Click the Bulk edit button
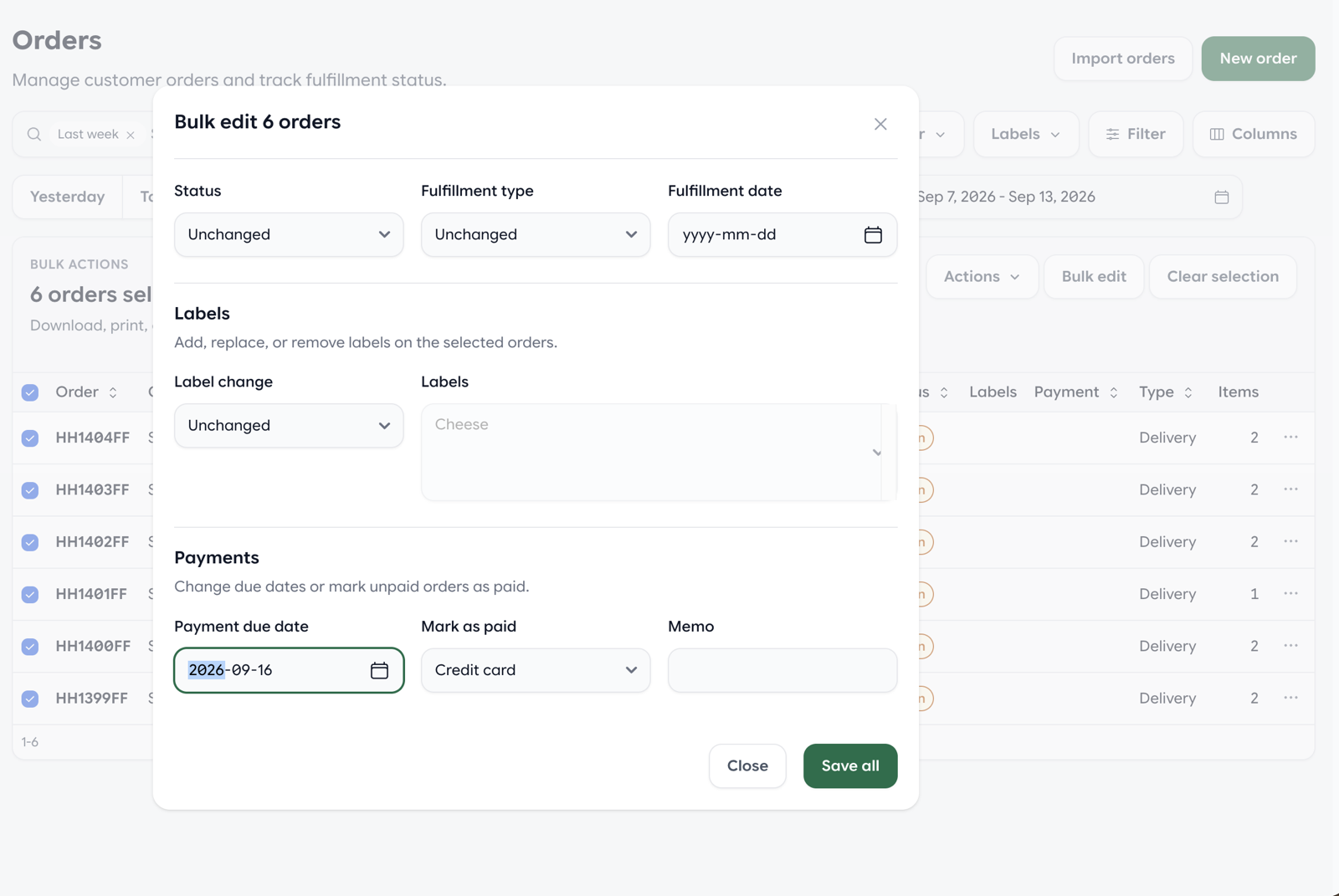Screen dimensions: 1339x896 (x=1094, y=277)
